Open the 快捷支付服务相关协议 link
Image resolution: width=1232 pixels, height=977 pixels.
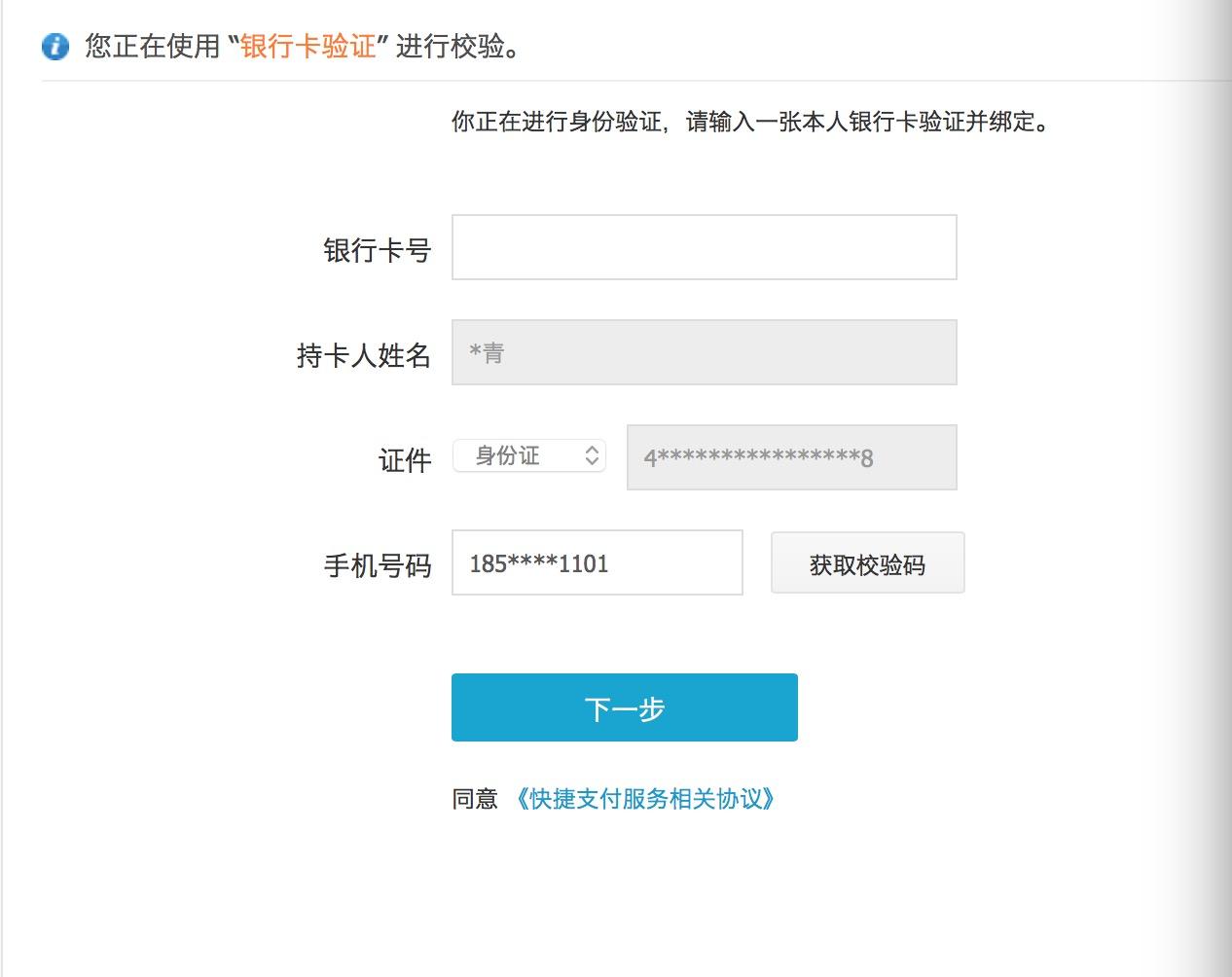645,799
